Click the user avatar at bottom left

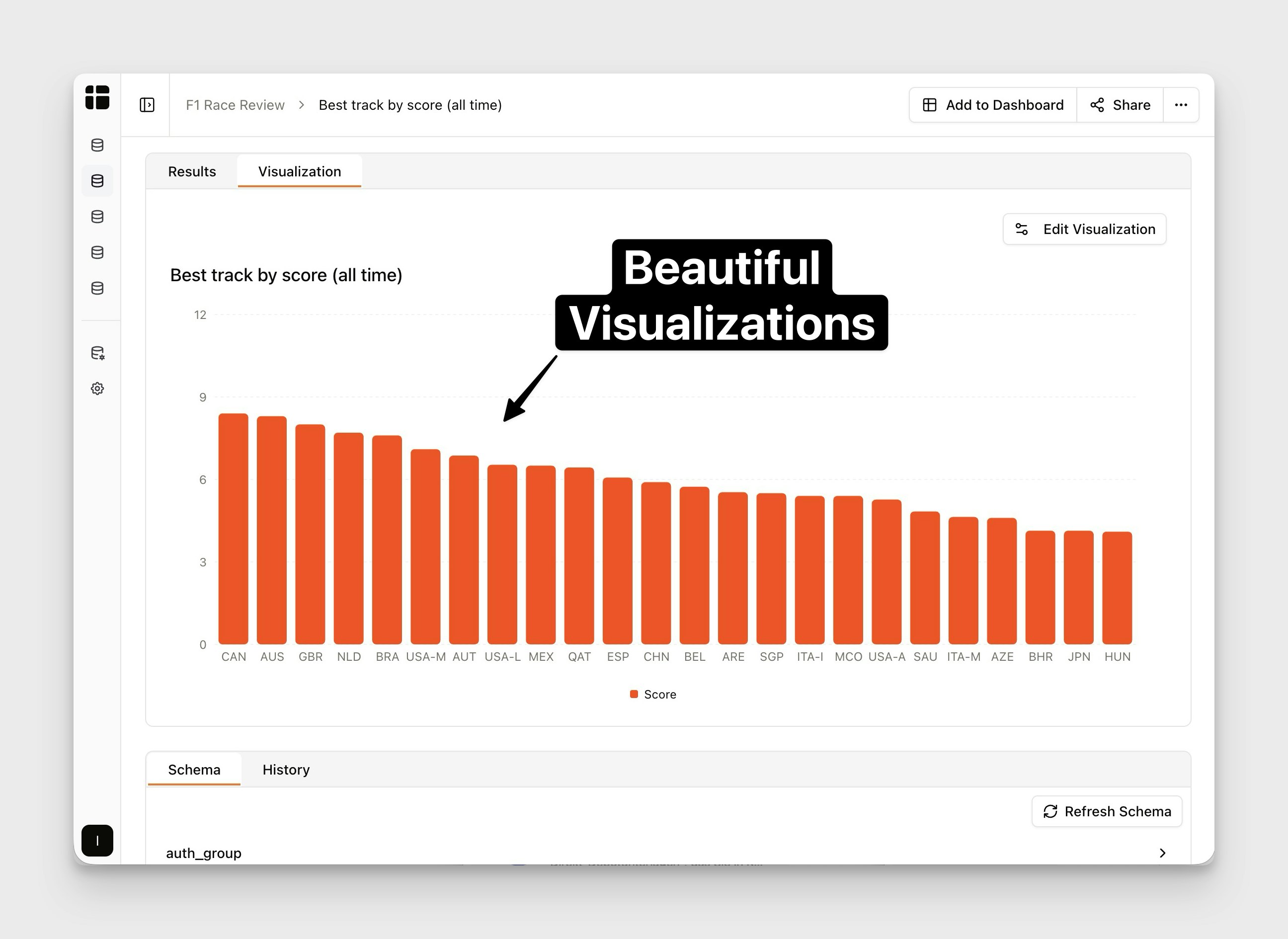(x=97, y=840)
